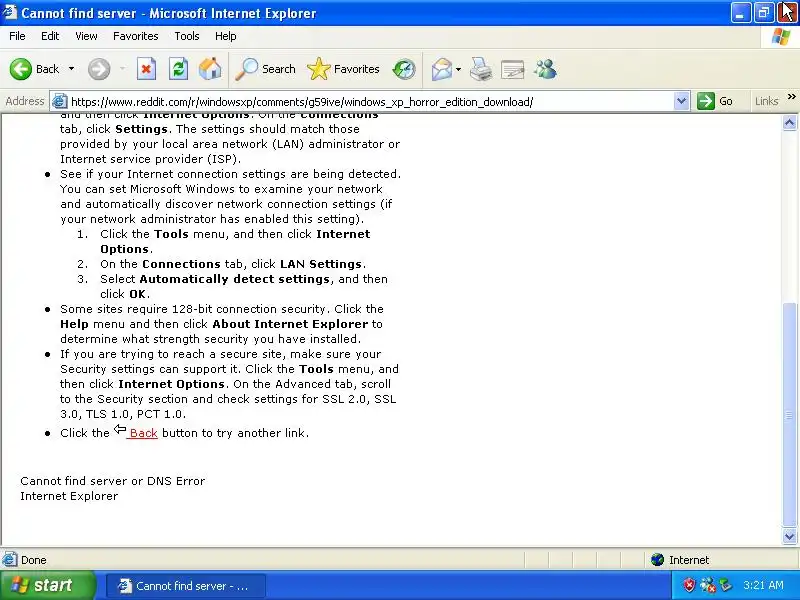Open the Windows start menu
Image resolution: width=800 pixels, height=600 pixels.
[47, 585]
